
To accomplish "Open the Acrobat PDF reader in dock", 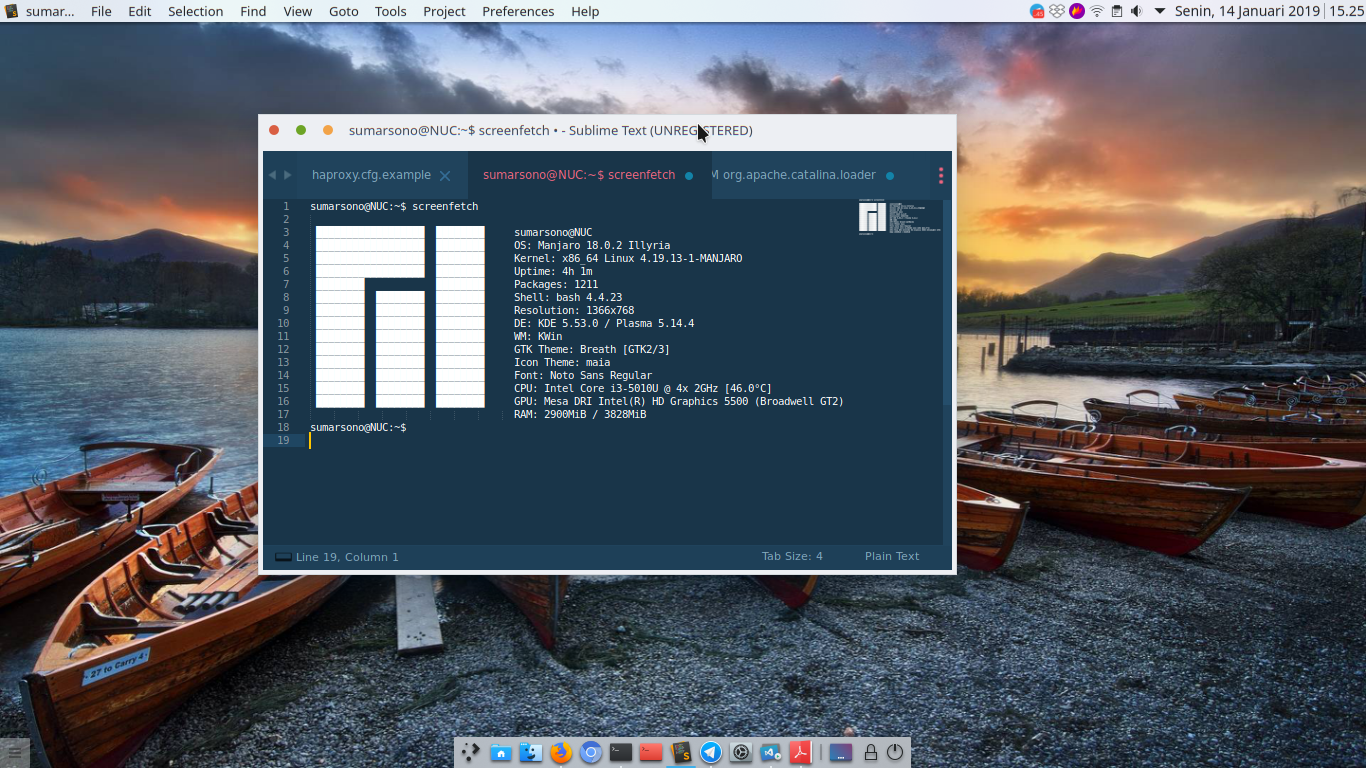I will (x=800, y=752).
